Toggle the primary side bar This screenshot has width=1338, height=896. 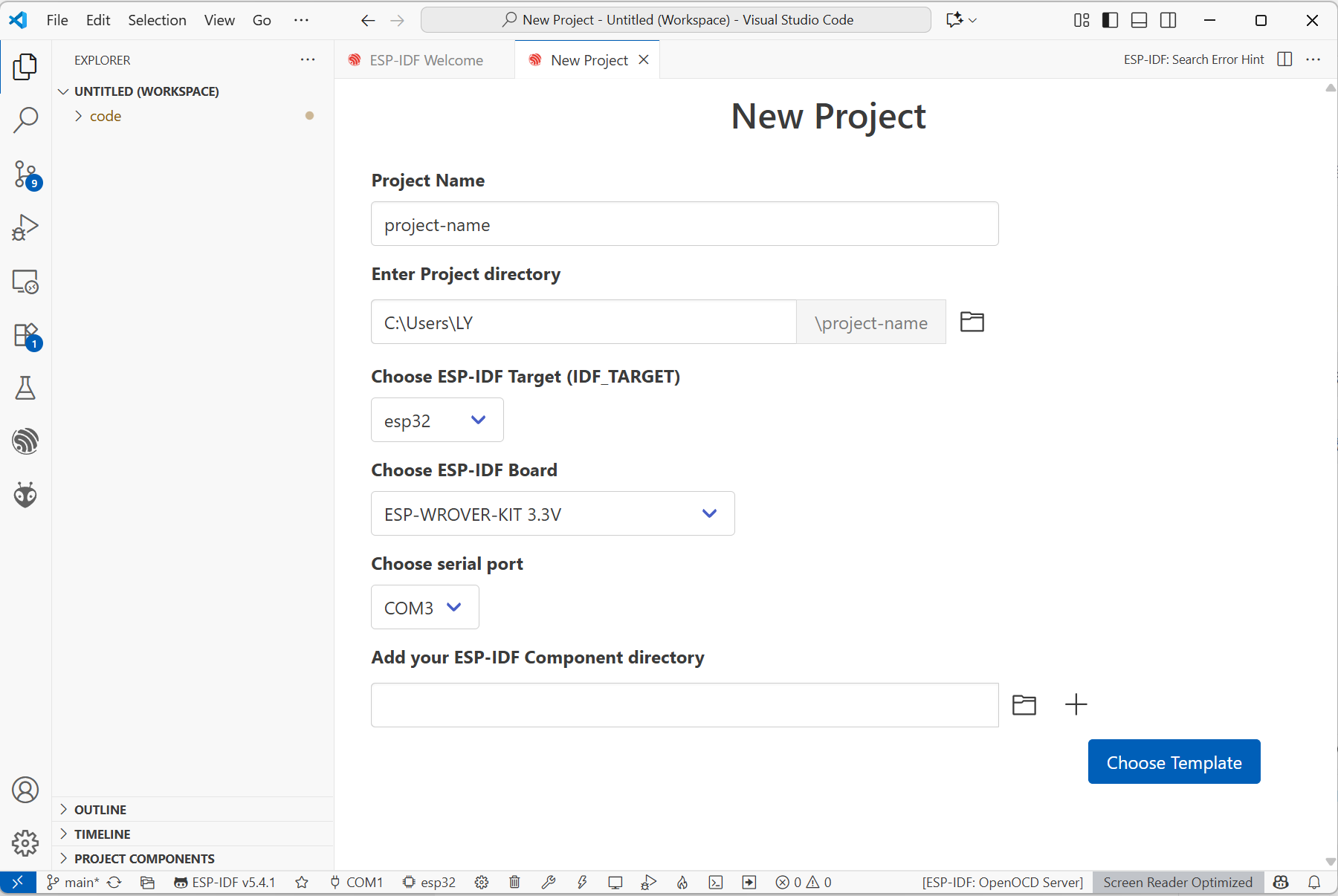(x=1110, y=20)
